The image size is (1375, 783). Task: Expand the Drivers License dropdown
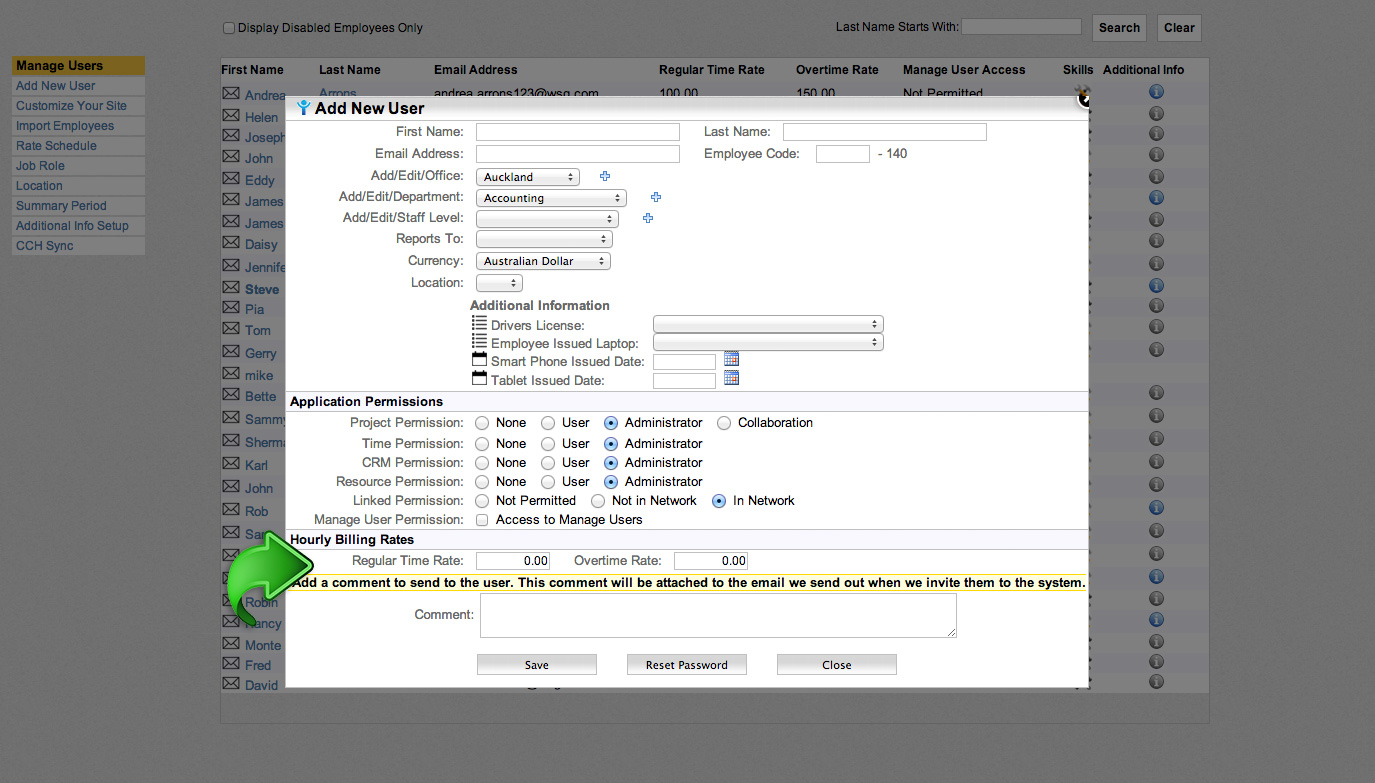[767, 324]
